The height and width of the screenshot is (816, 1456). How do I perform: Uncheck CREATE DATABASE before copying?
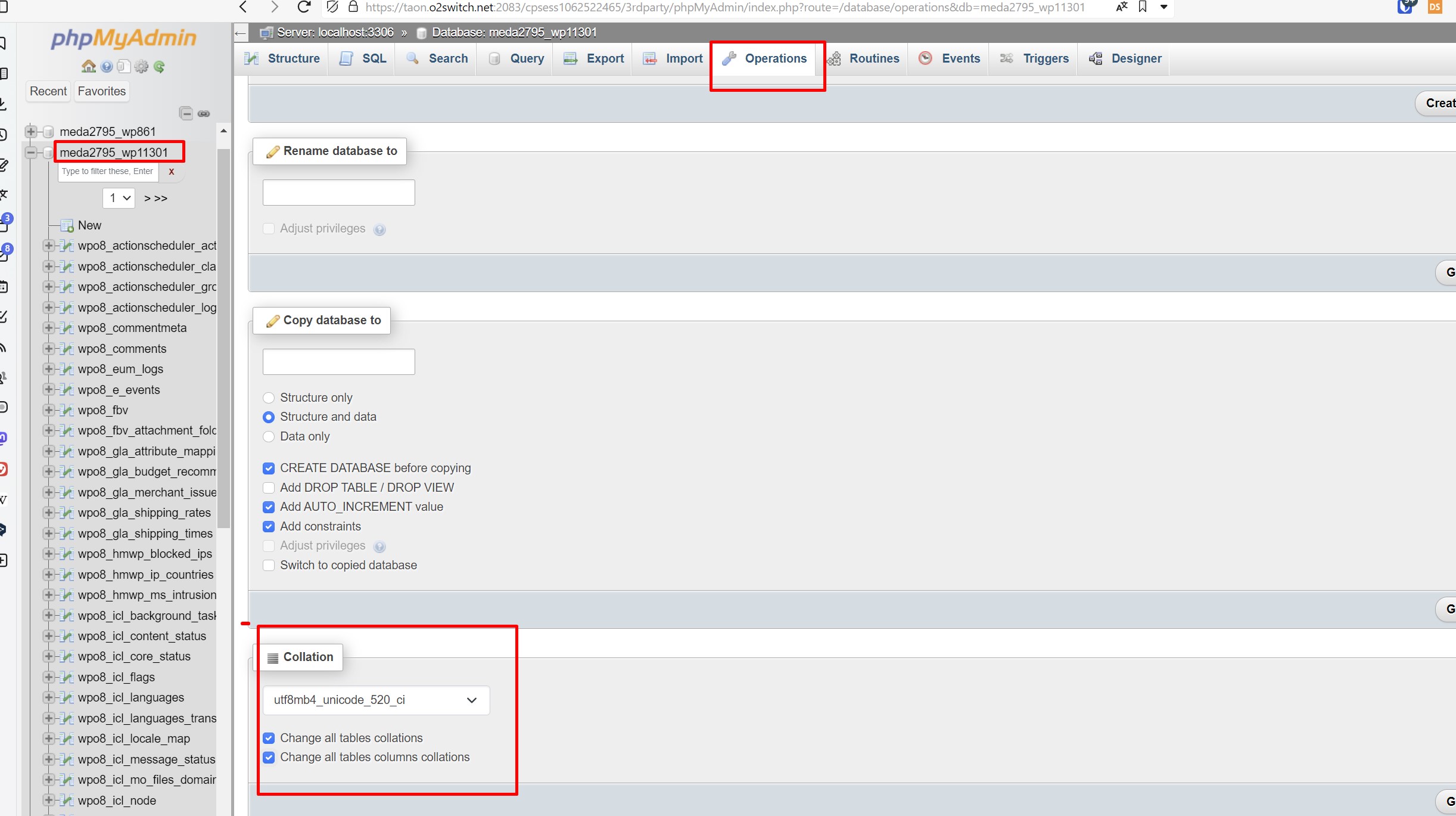tap(269, 468)
